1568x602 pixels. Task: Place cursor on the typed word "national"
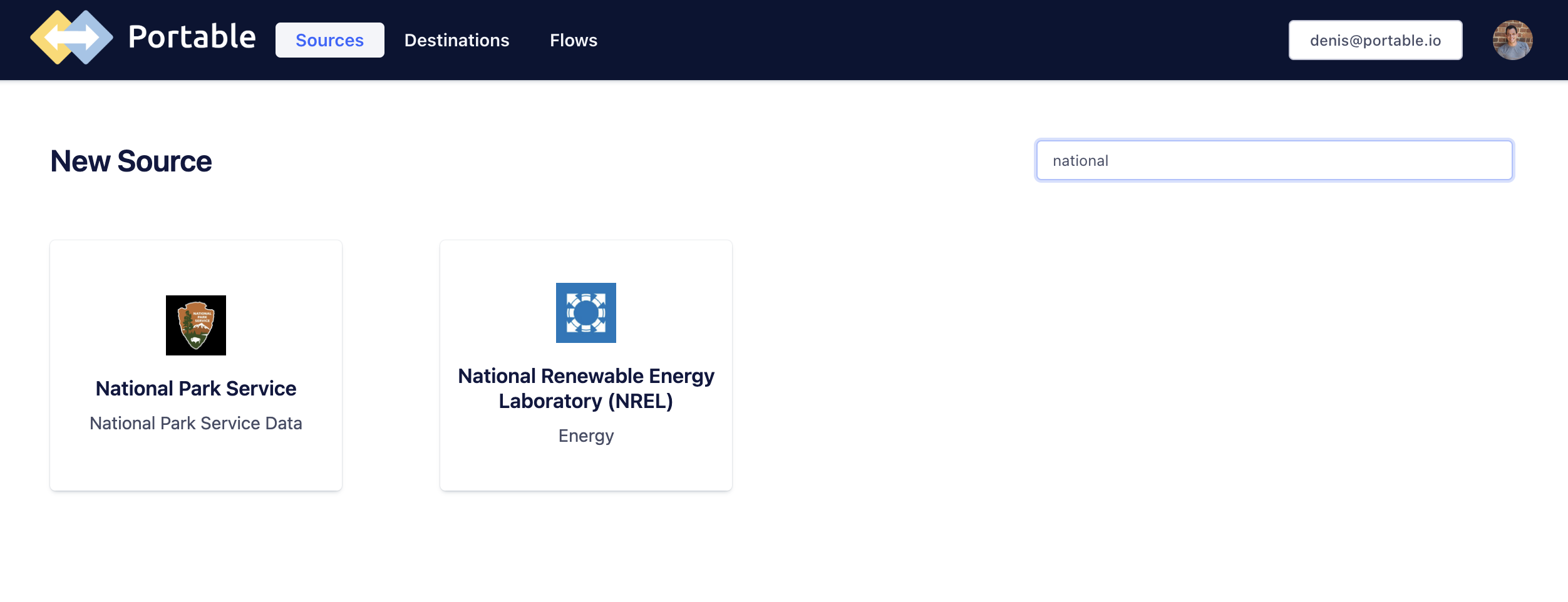pyautogui.click(x=1080, y=161)
